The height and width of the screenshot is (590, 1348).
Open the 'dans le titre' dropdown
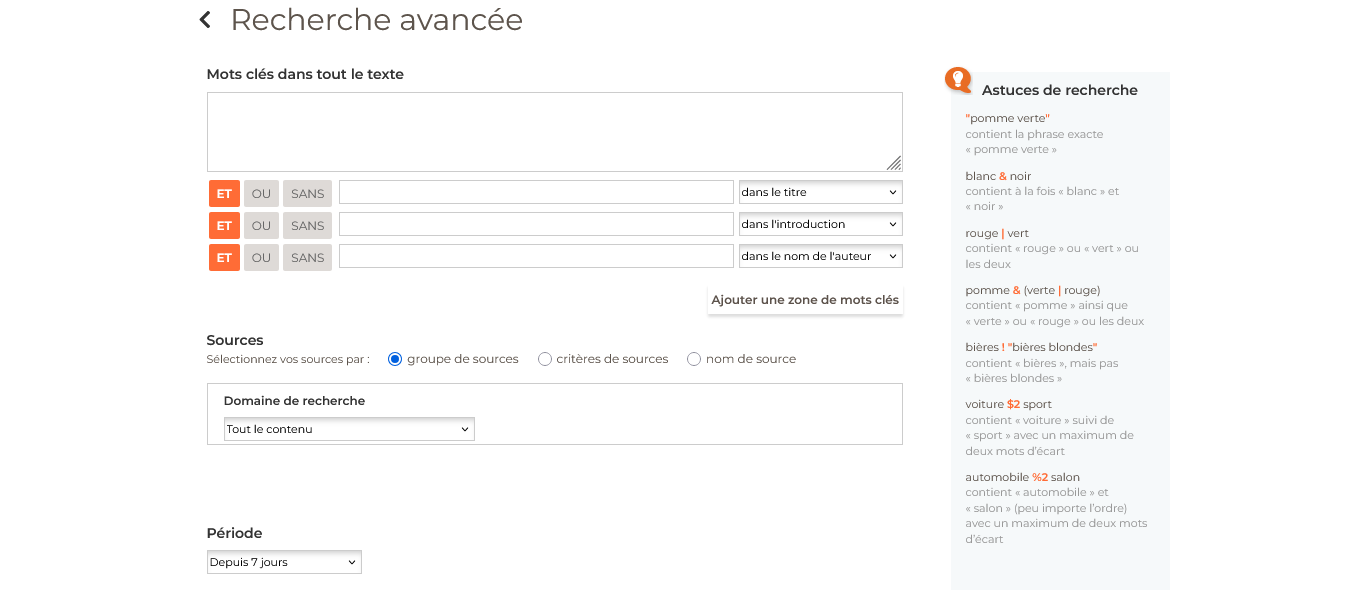click(x=820, y=192)
